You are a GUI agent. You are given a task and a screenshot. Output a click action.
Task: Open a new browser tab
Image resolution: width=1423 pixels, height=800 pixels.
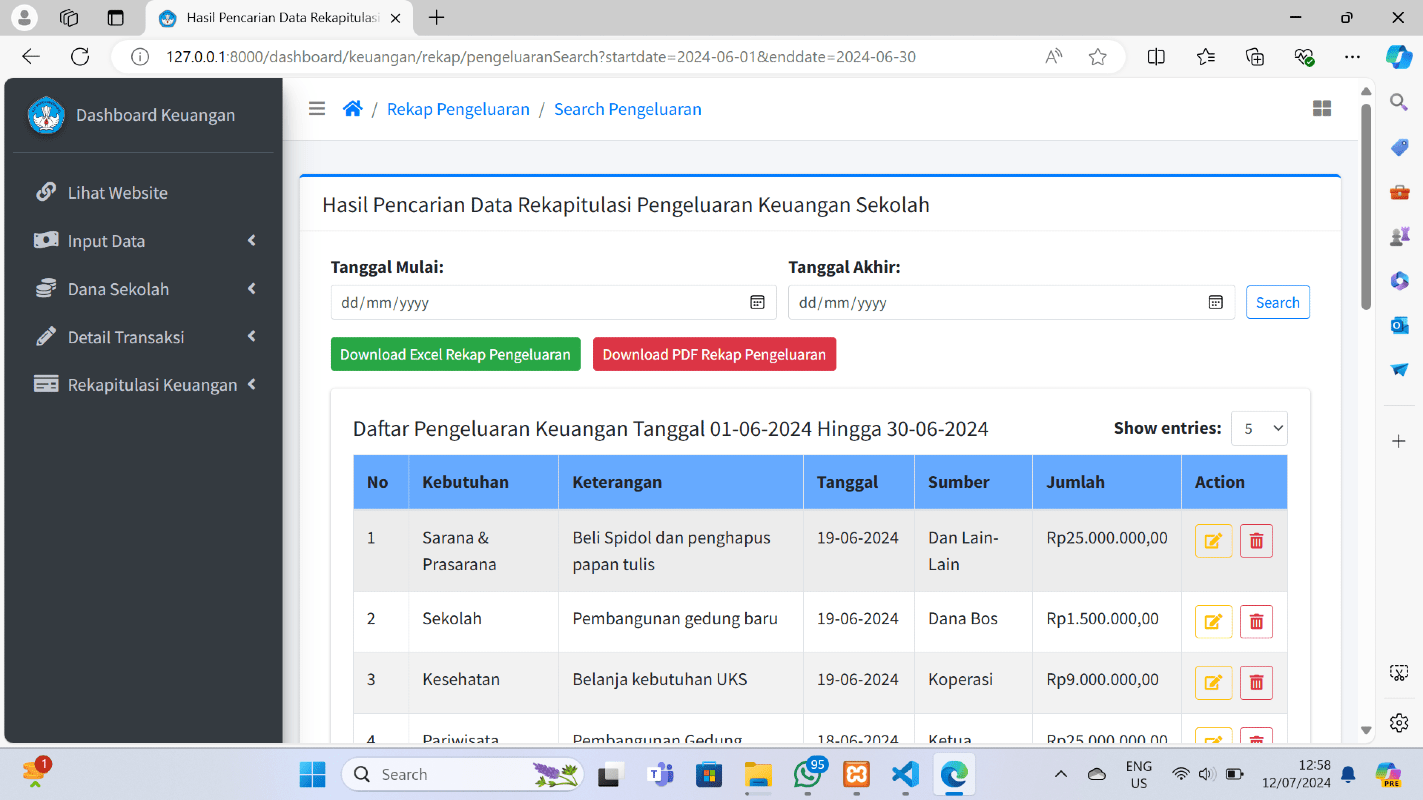(436, 17)
